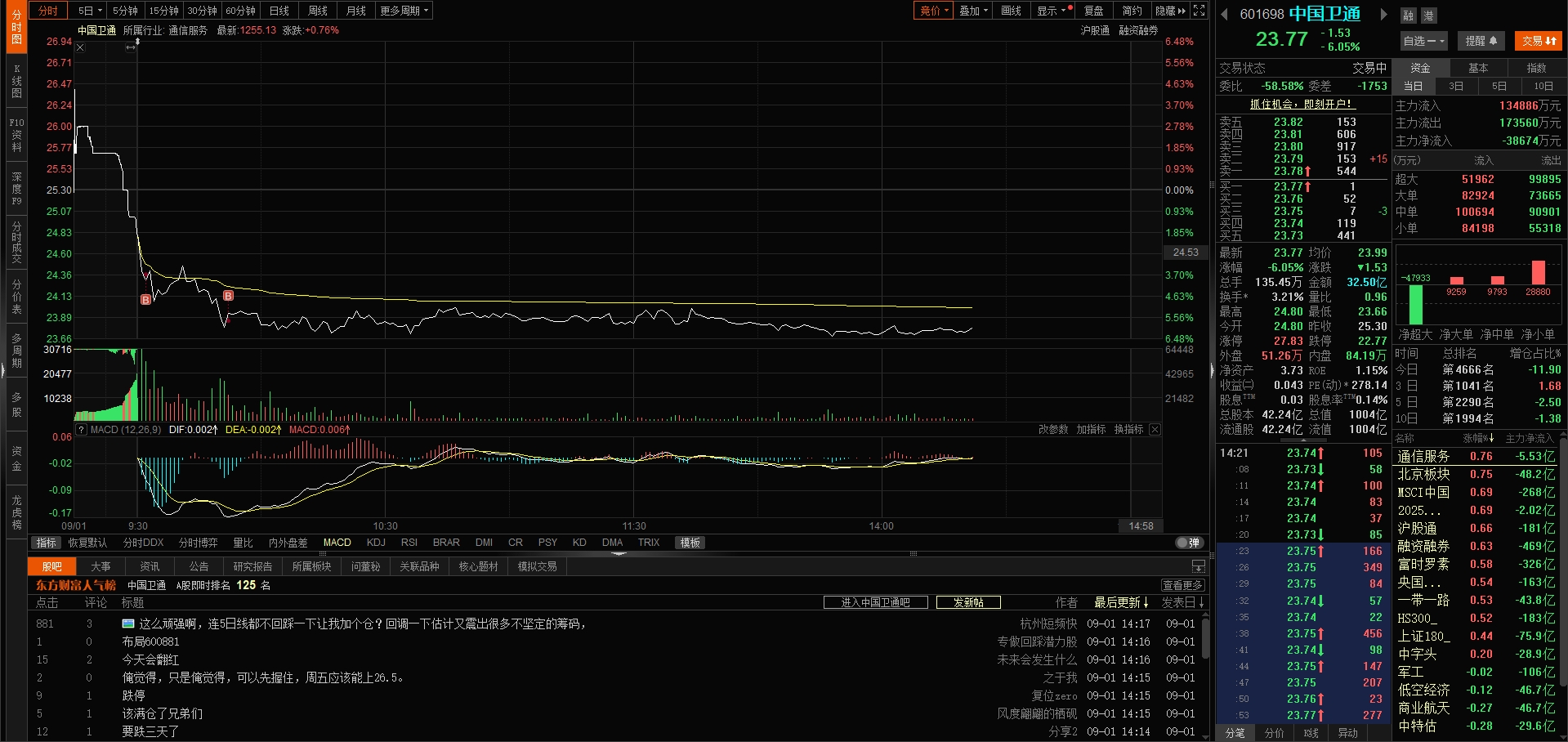Sort sectors by 涨幅% column
Viewport: 1568px width, 742px height.
pyautogui.click(x=1478, y=439)
